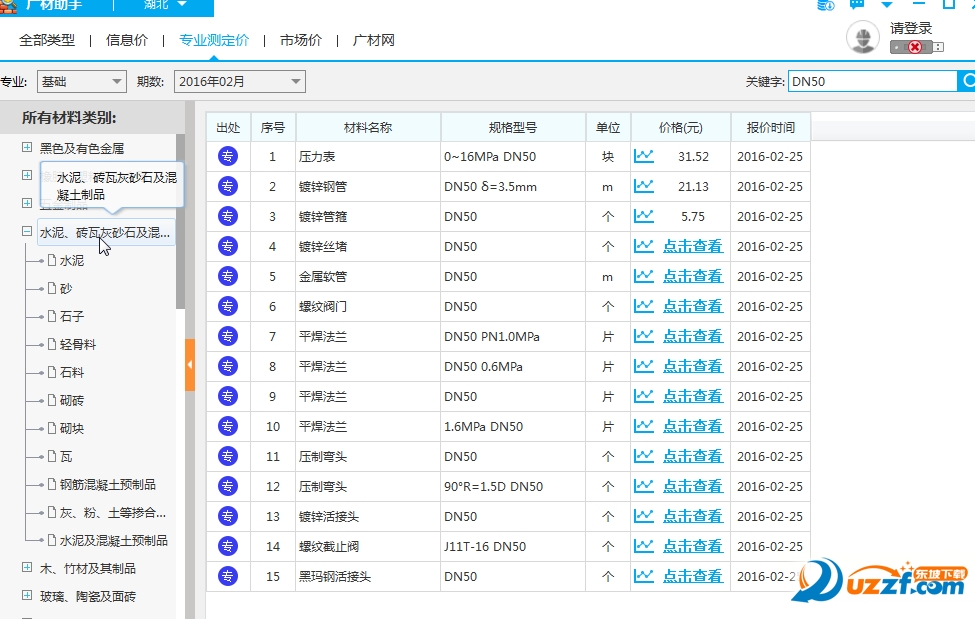The image size is (975, 619).
Task: Open the 期数 dropdown showing 2016年02月
Action: (239, 81)
